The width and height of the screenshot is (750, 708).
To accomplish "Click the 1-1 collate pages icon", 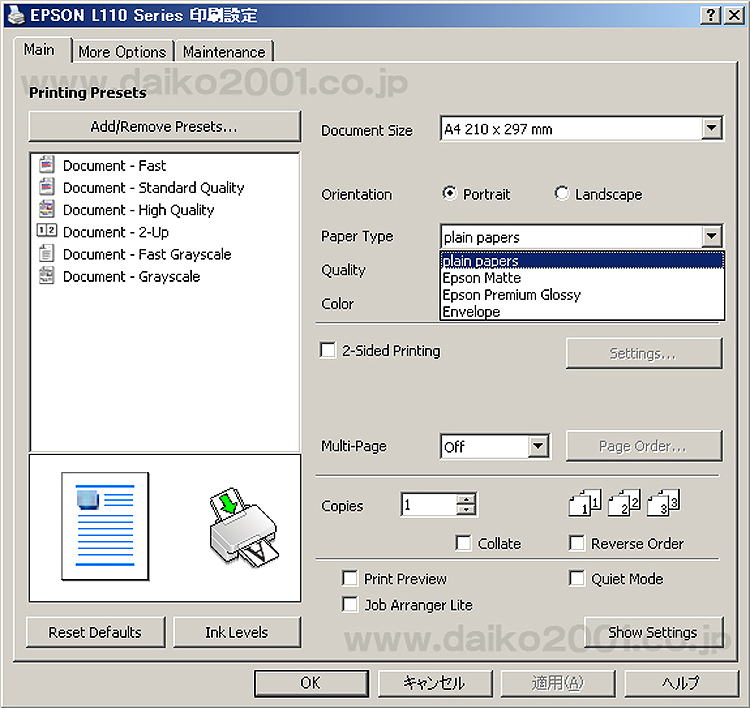I will (x=585, y=503).
